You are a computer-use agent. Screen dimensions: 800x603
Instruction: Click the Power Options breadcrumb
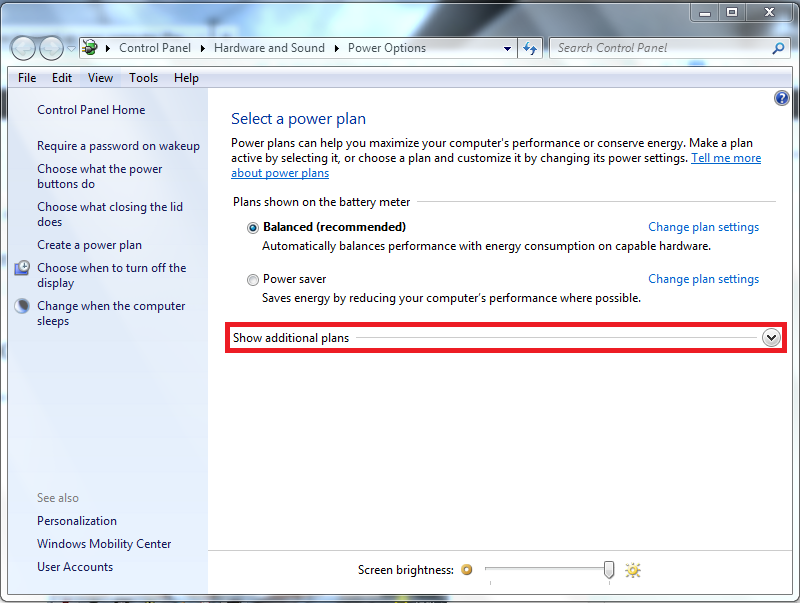[x=387, y=48]
